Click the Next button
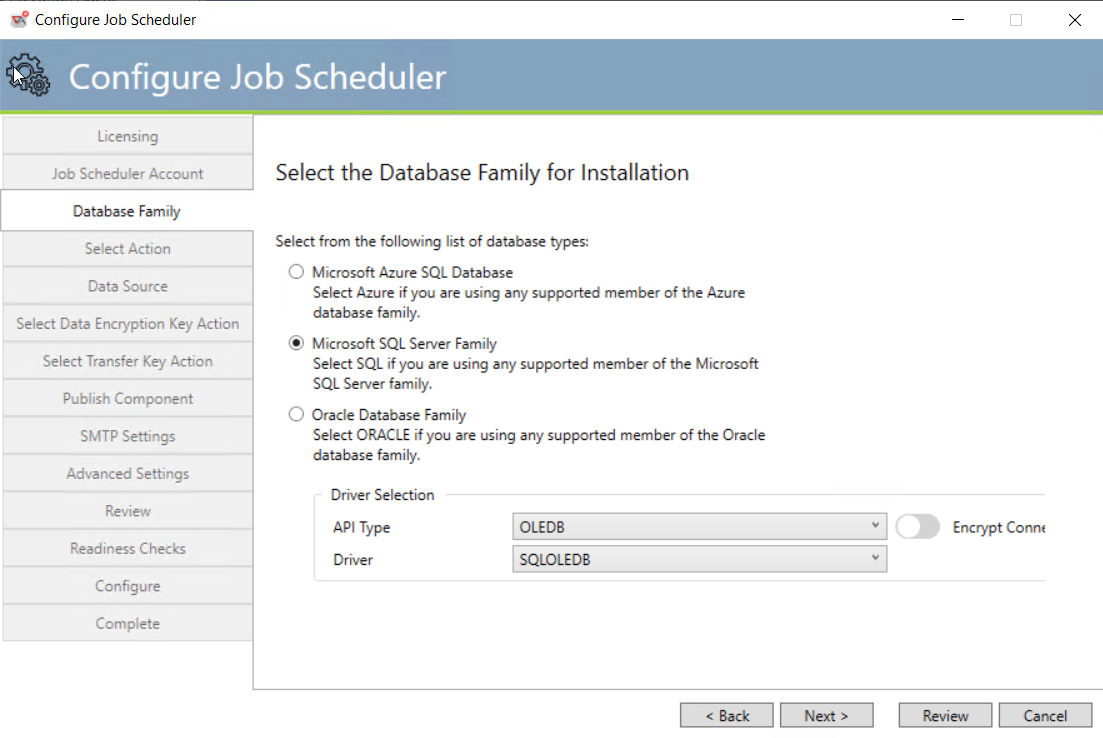1103x738 pixels. (826, 715)
